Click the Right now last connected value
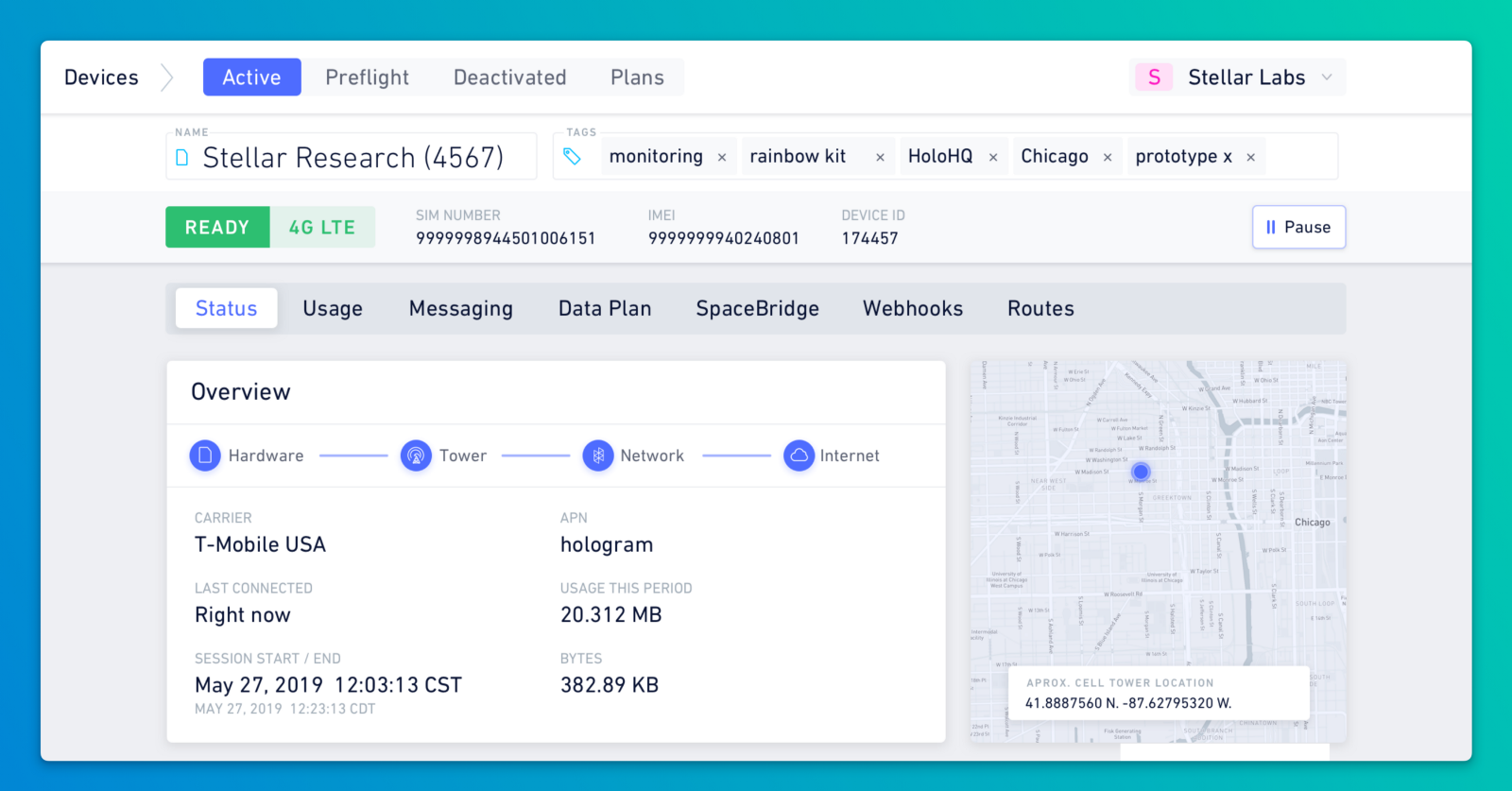The image size is (1512, 791). 243,615
